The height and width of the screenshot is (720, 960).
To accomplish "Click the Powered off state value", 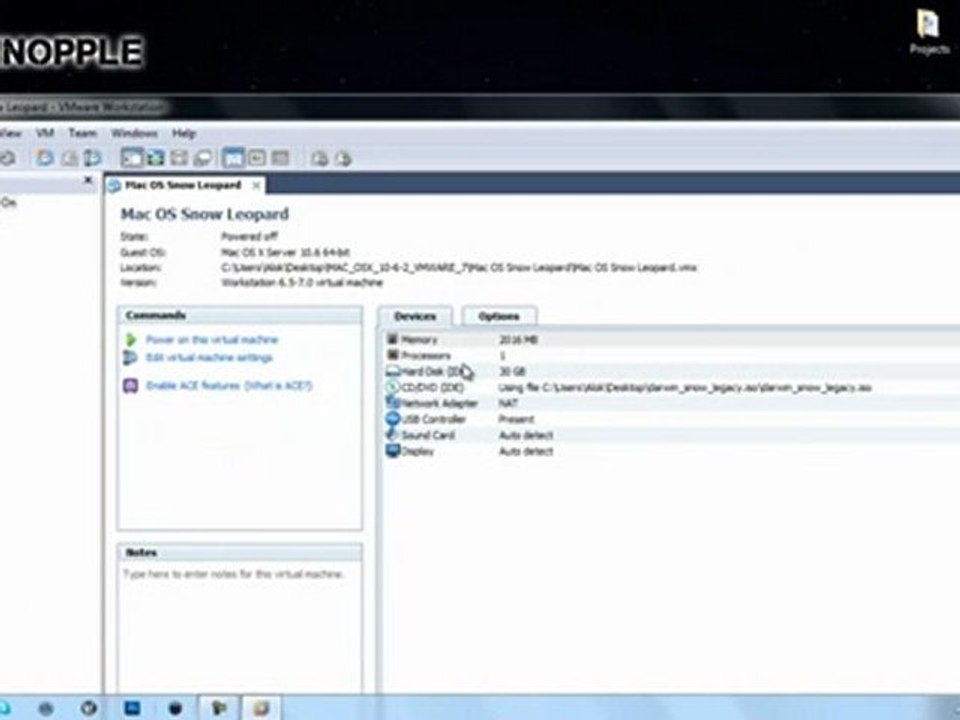I will pos(249,236).
